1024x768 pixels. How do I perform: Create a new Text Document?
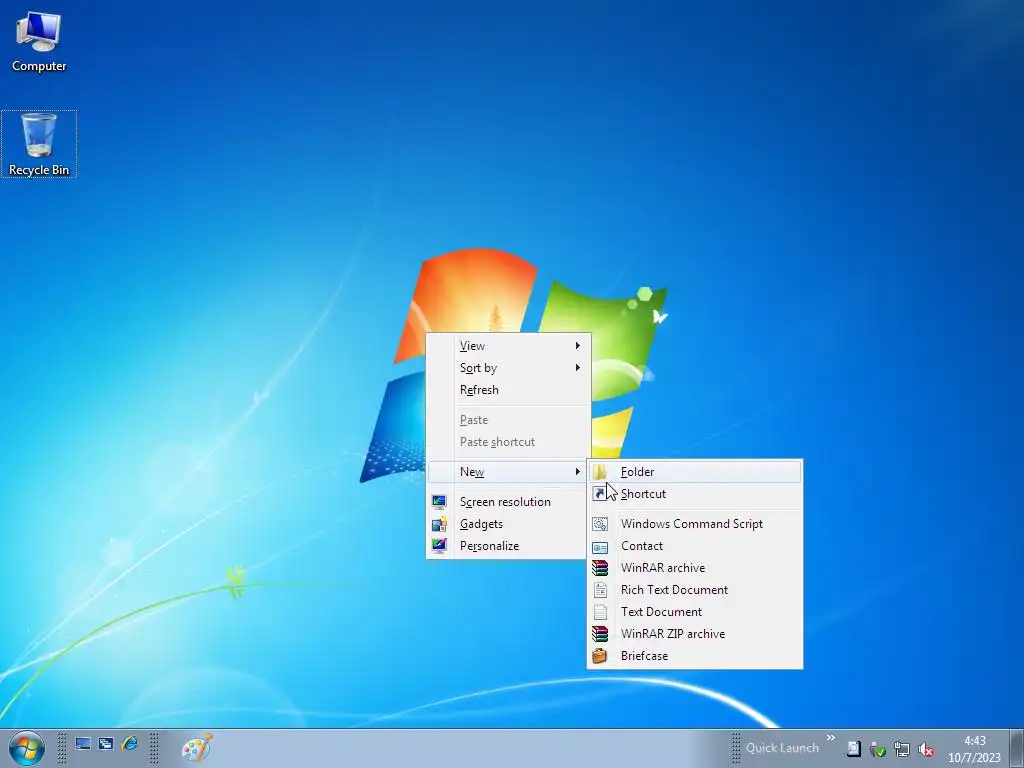(x=695, y=612)
